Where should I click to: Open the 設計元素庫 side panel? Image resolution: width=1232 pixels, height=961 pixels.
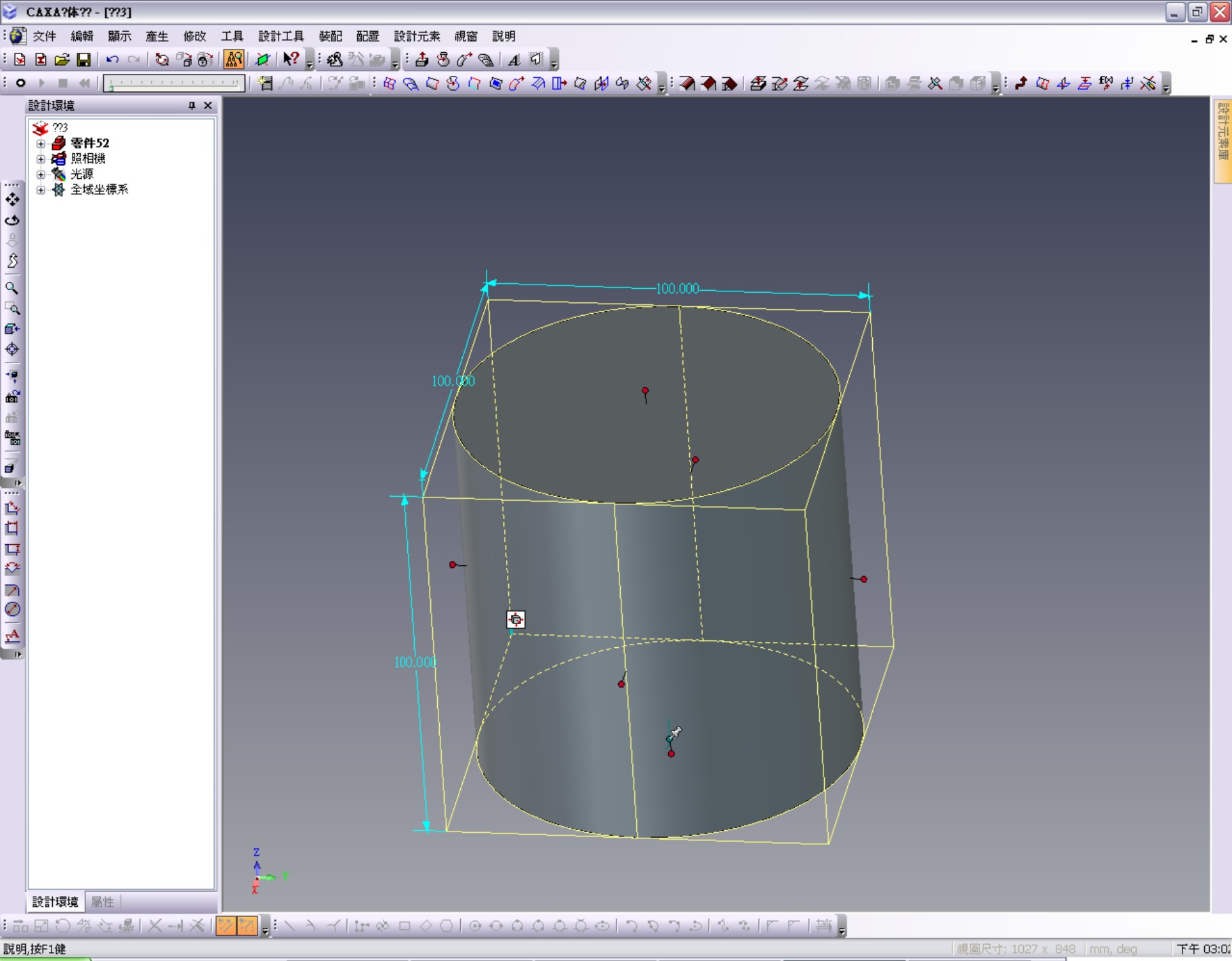coord(1223,140)
